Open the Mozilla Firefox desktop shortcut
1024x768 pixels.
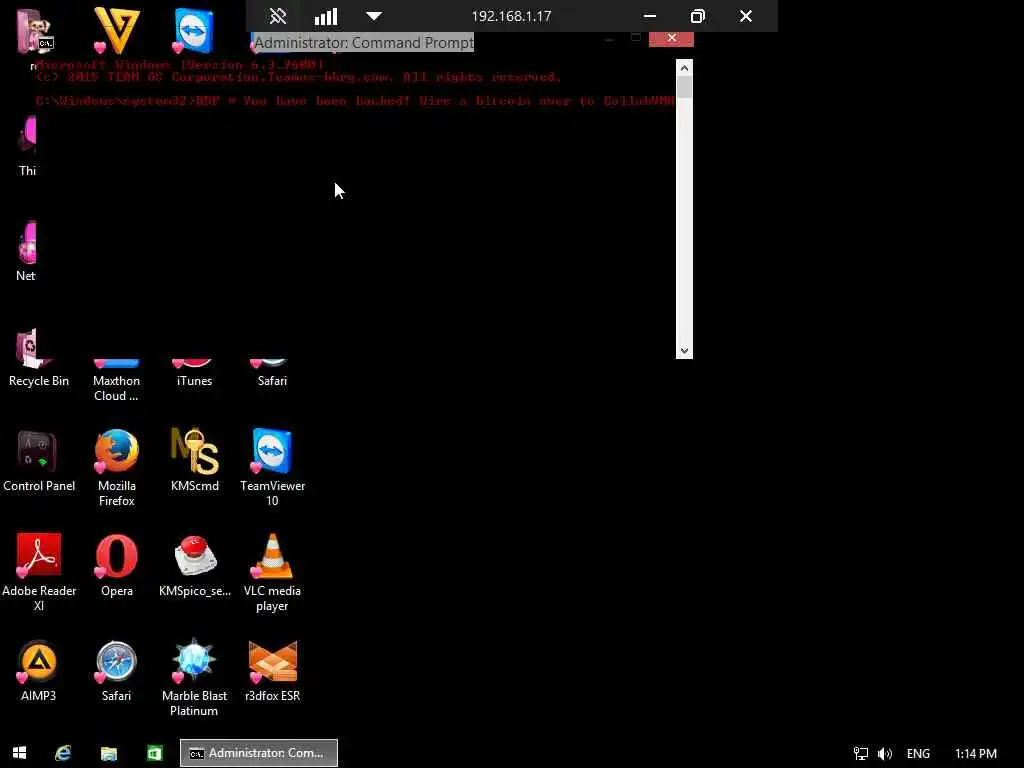[116, 467]
